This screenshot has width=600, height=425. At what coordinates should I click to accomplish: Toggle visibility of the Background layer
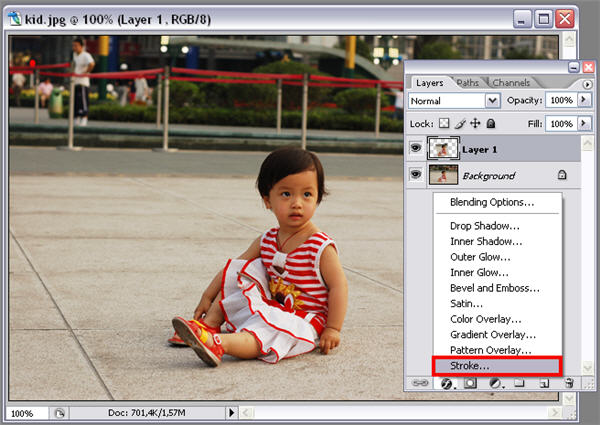[x=415, y=175]
